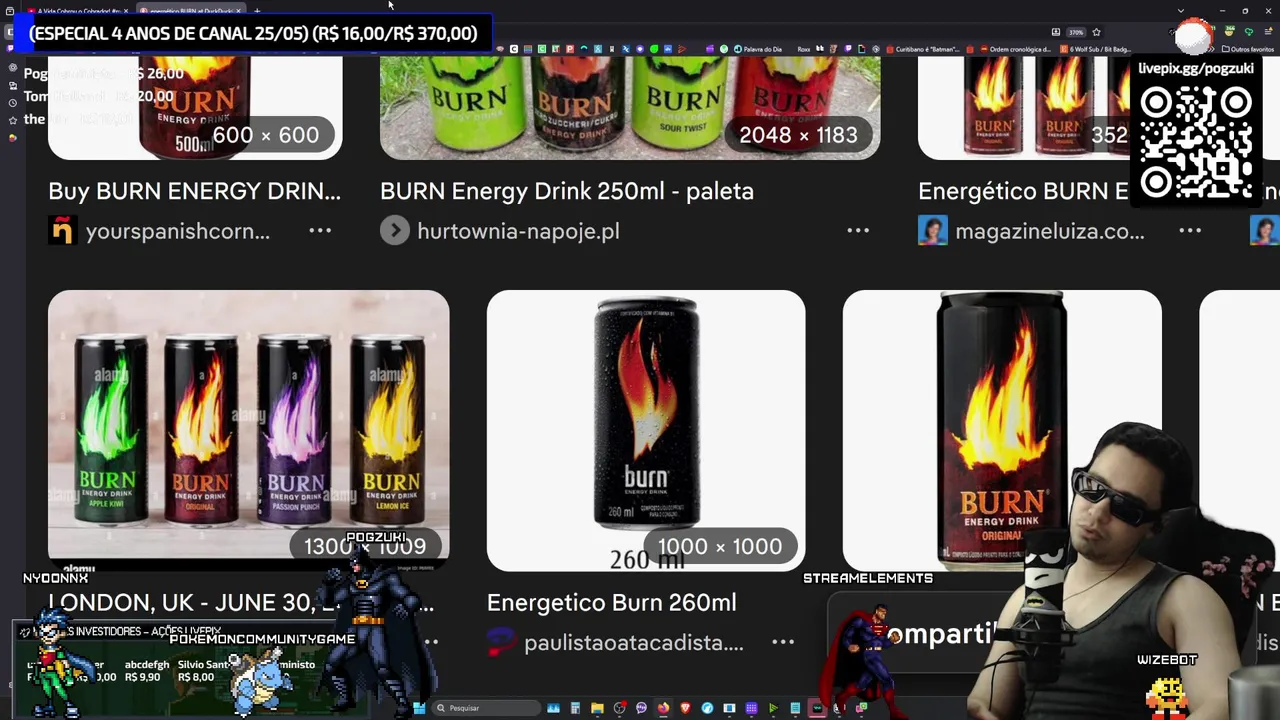
Task: Click the paulistaoatacadista favicon
Action: tap(502, 643)
